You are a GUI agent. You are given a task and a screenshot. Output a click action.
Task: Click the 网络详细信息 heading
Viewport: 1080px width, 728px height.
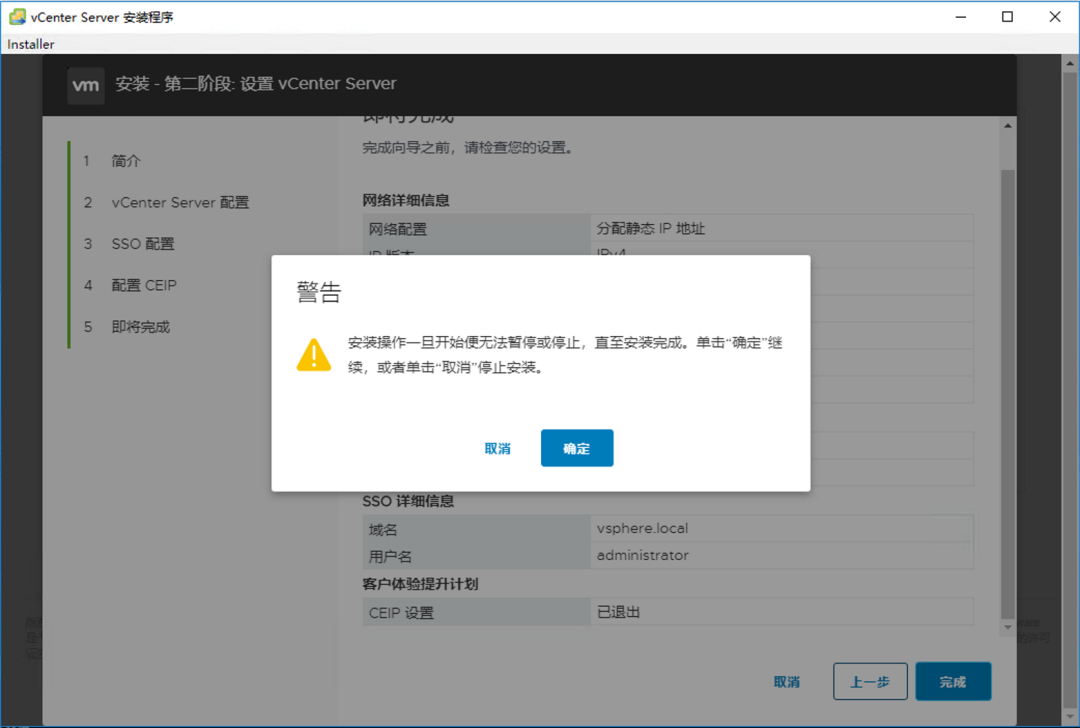(406, 200)
